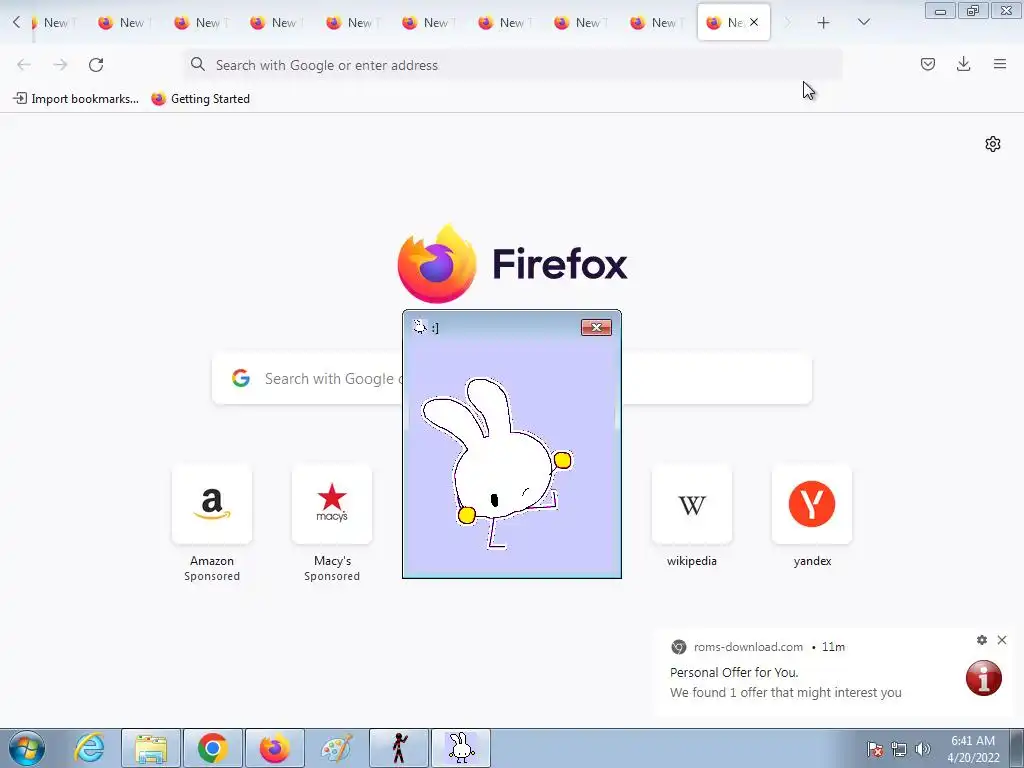Close the active New Tab with its X
The image size is (1024, 768).
[x=754, y=22]
